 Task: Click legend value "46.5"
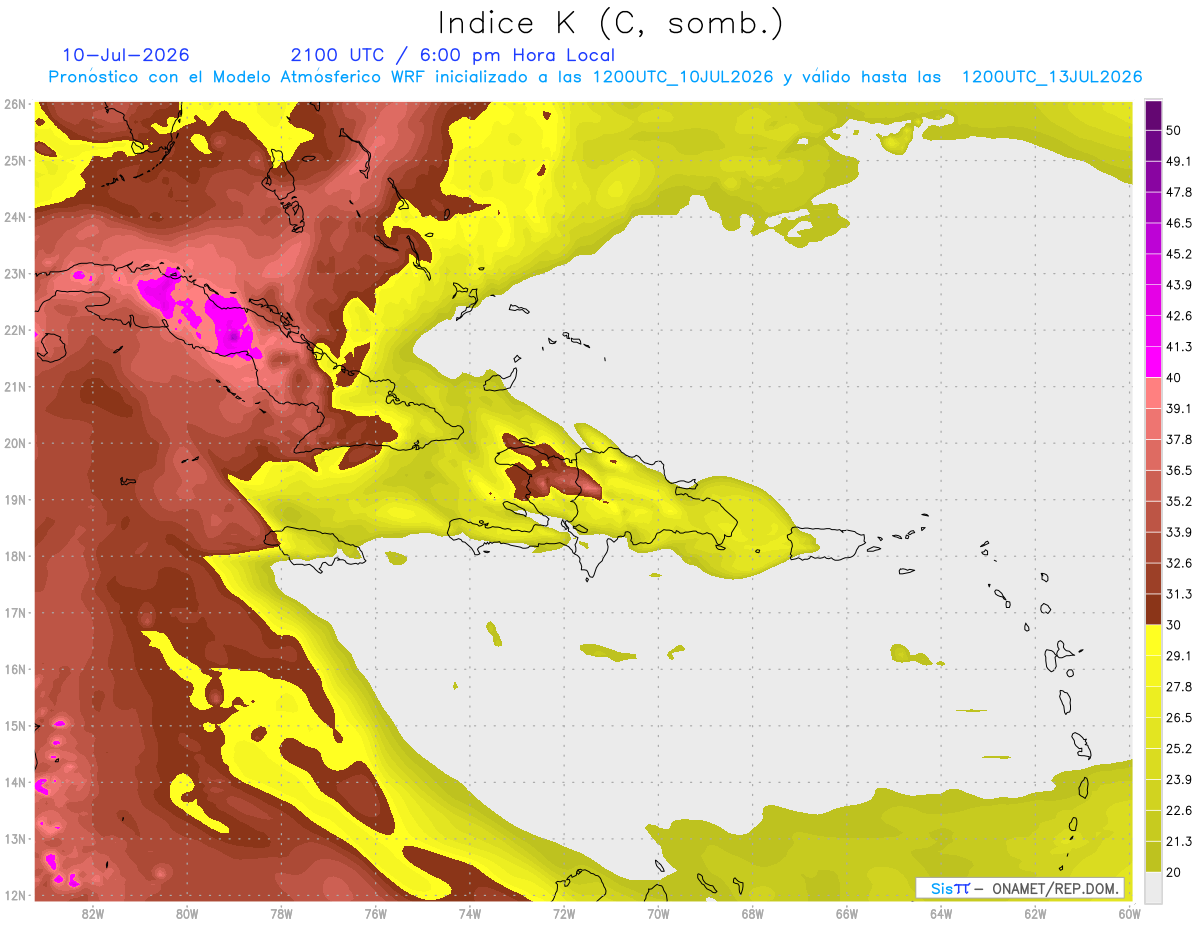(x=1179, y=223)
